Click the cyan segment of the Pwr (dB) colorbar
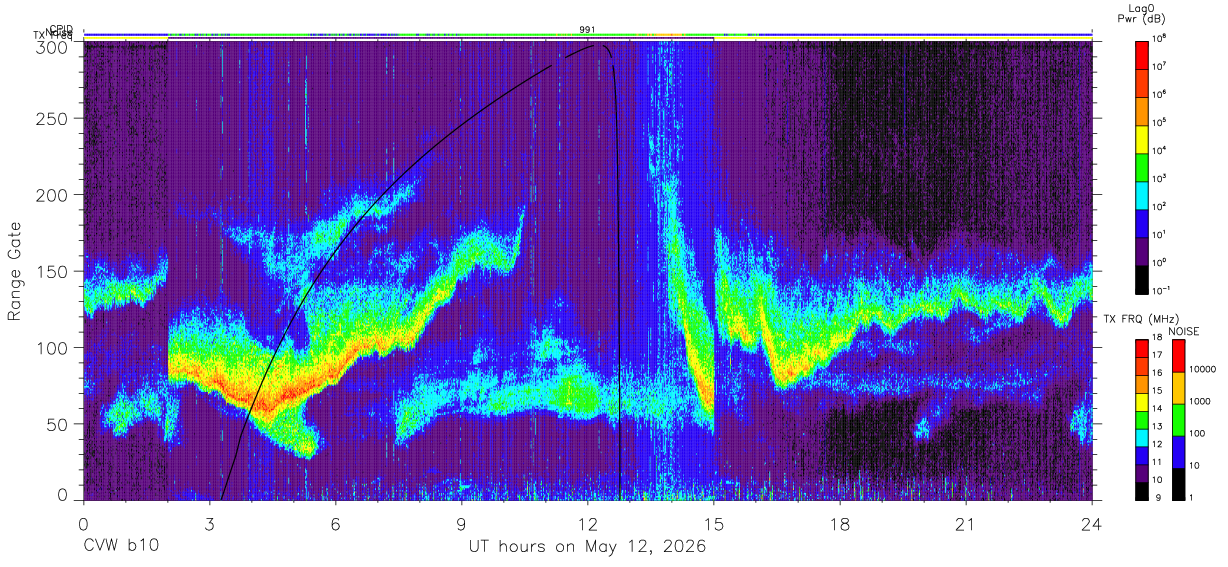The image size is (1228, 567). (x=1142, y=195)
